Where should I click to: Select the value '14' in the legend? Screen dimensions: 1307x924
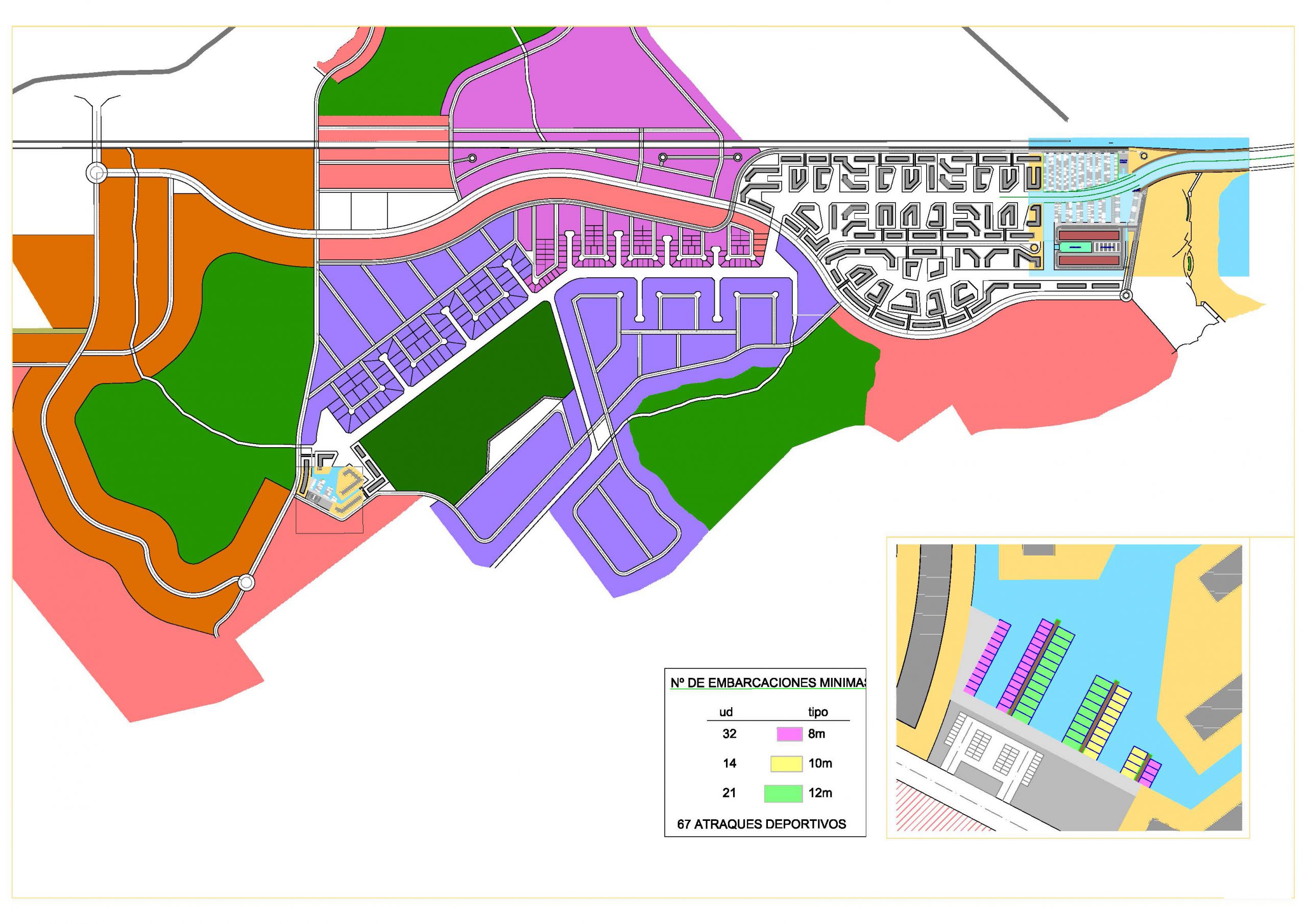[729, 764]
